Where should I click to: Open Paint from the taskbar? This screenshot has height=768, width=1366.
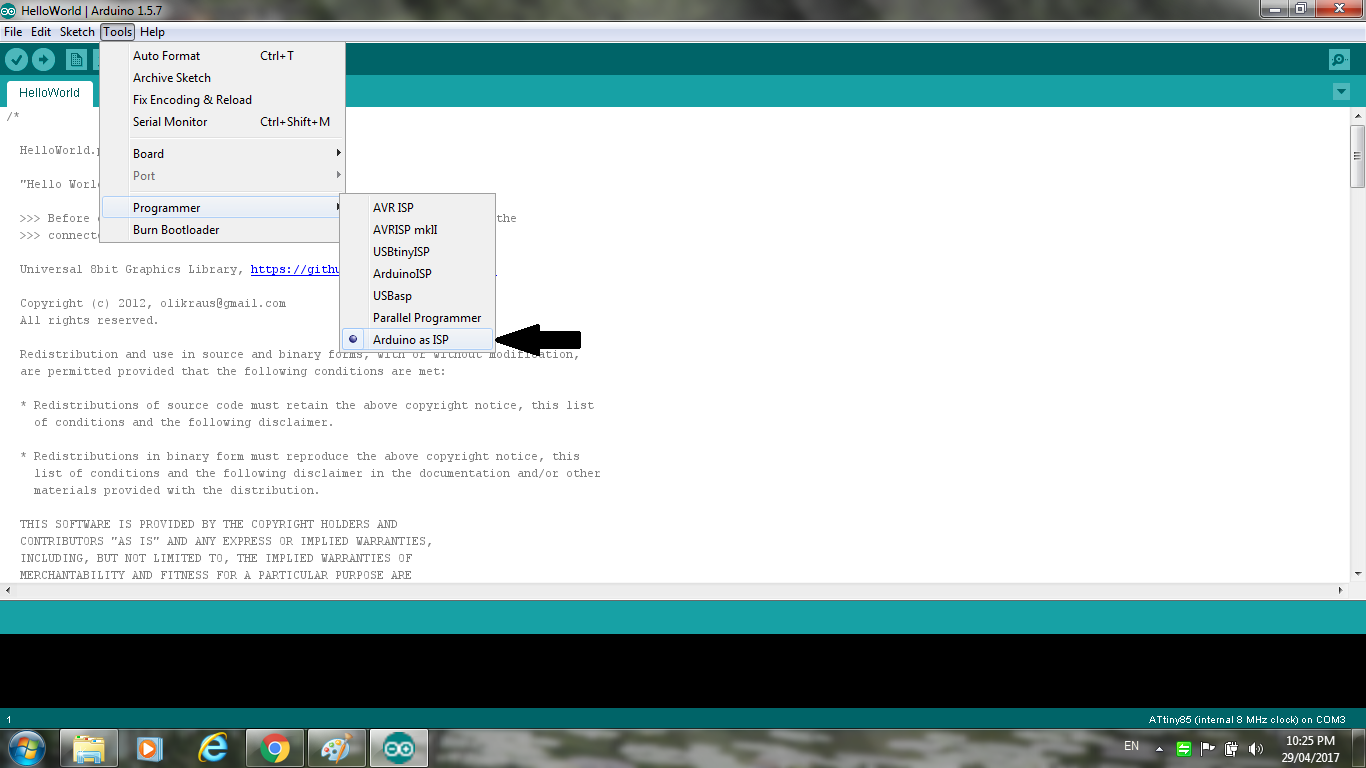point(336,748)
